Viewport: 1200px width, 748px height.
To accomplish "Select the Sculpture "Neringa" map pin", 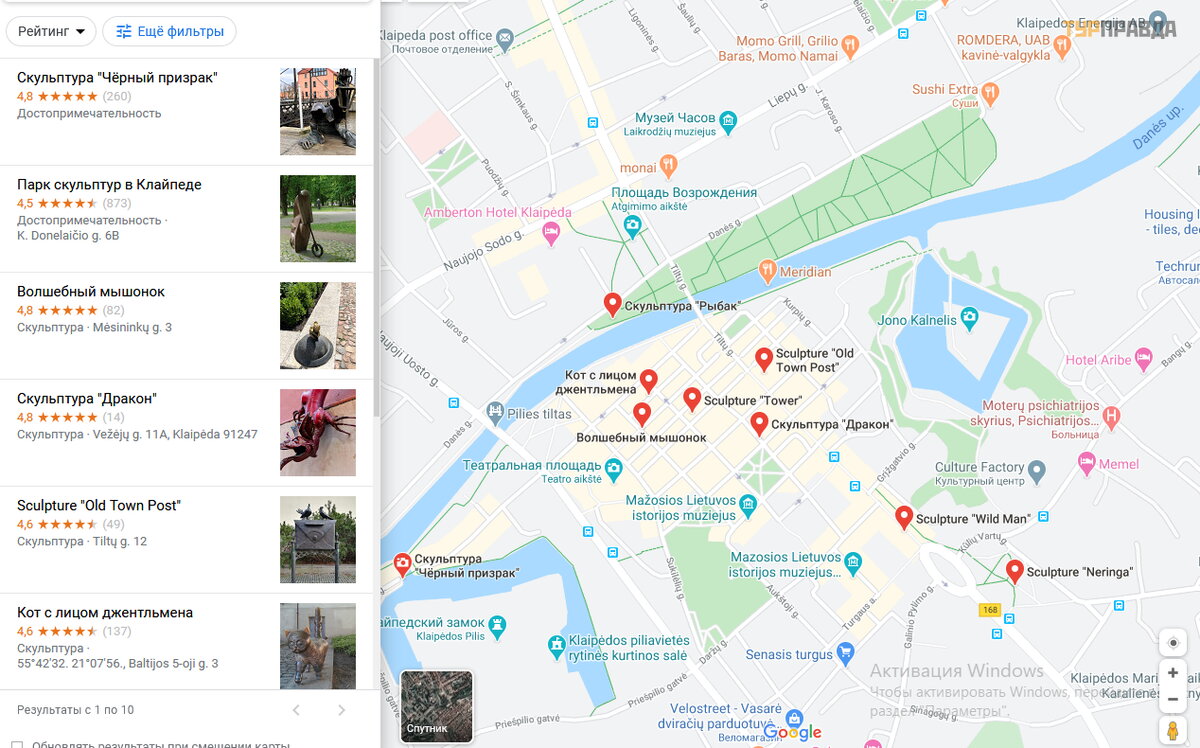I will (x=1014, y=572).
